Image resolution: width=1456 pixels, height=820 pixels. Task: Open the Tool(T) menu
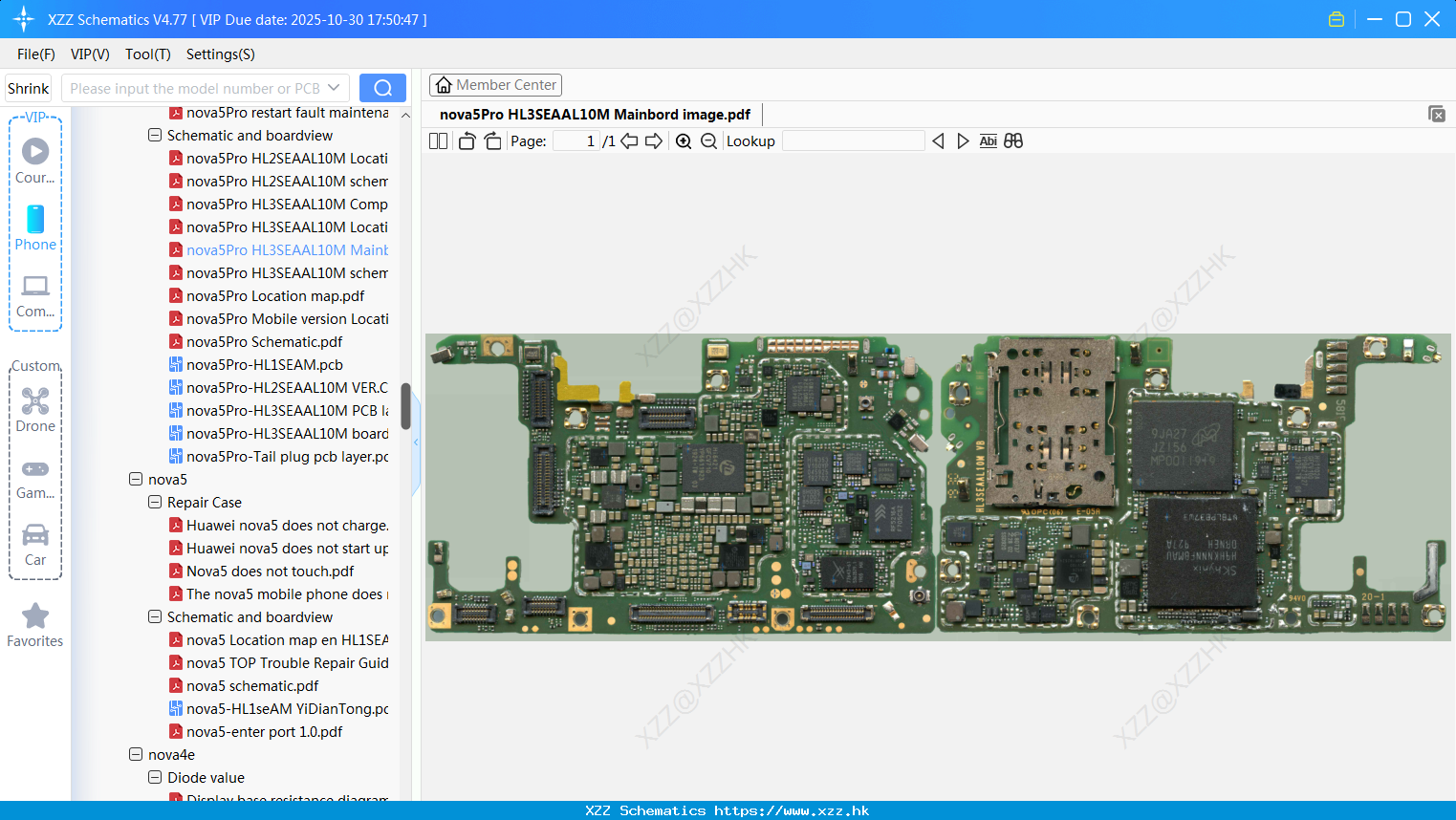click(148, 54)
